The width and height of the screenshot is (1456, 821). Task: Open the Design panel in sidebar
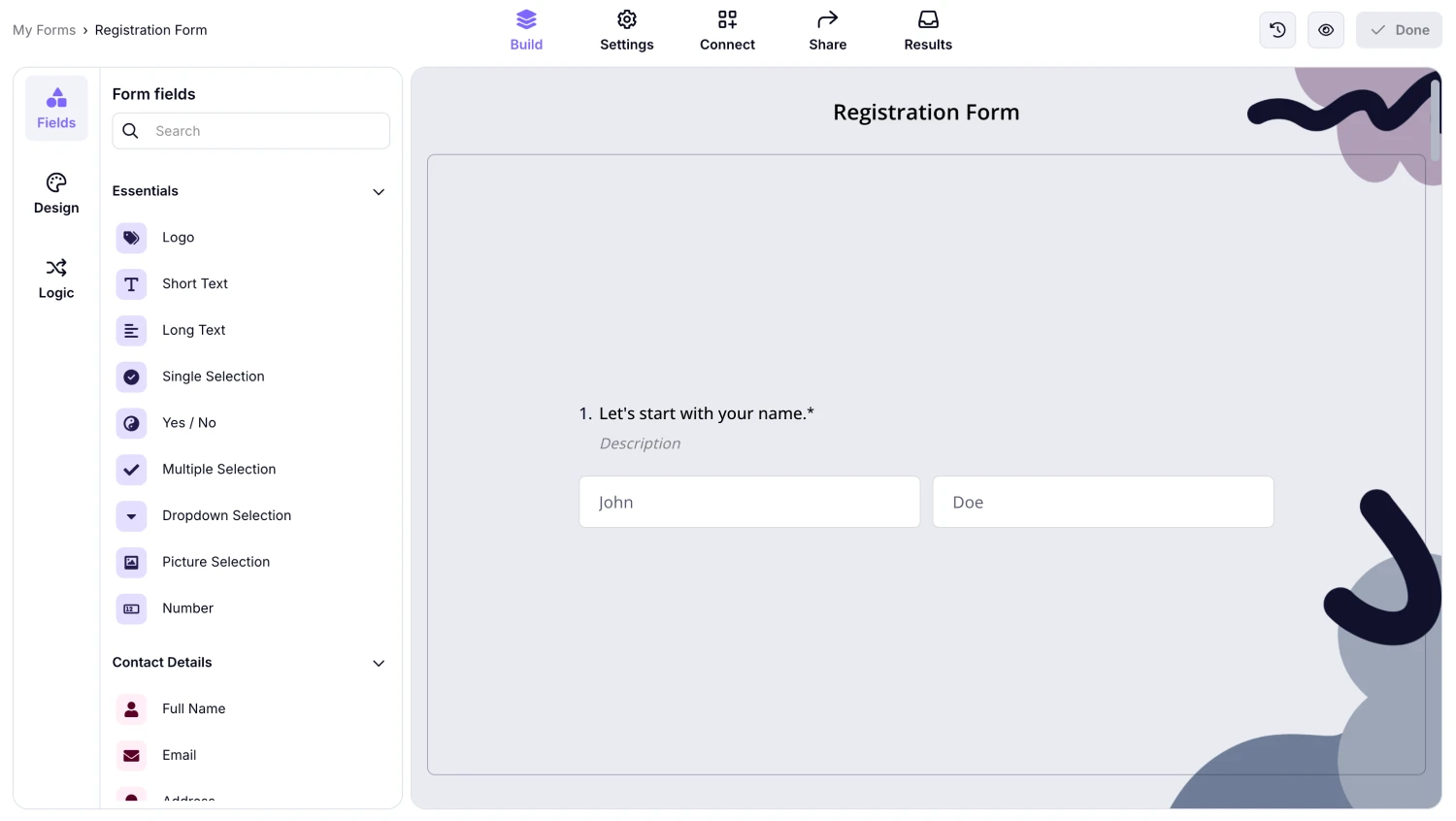click(55, 193)
